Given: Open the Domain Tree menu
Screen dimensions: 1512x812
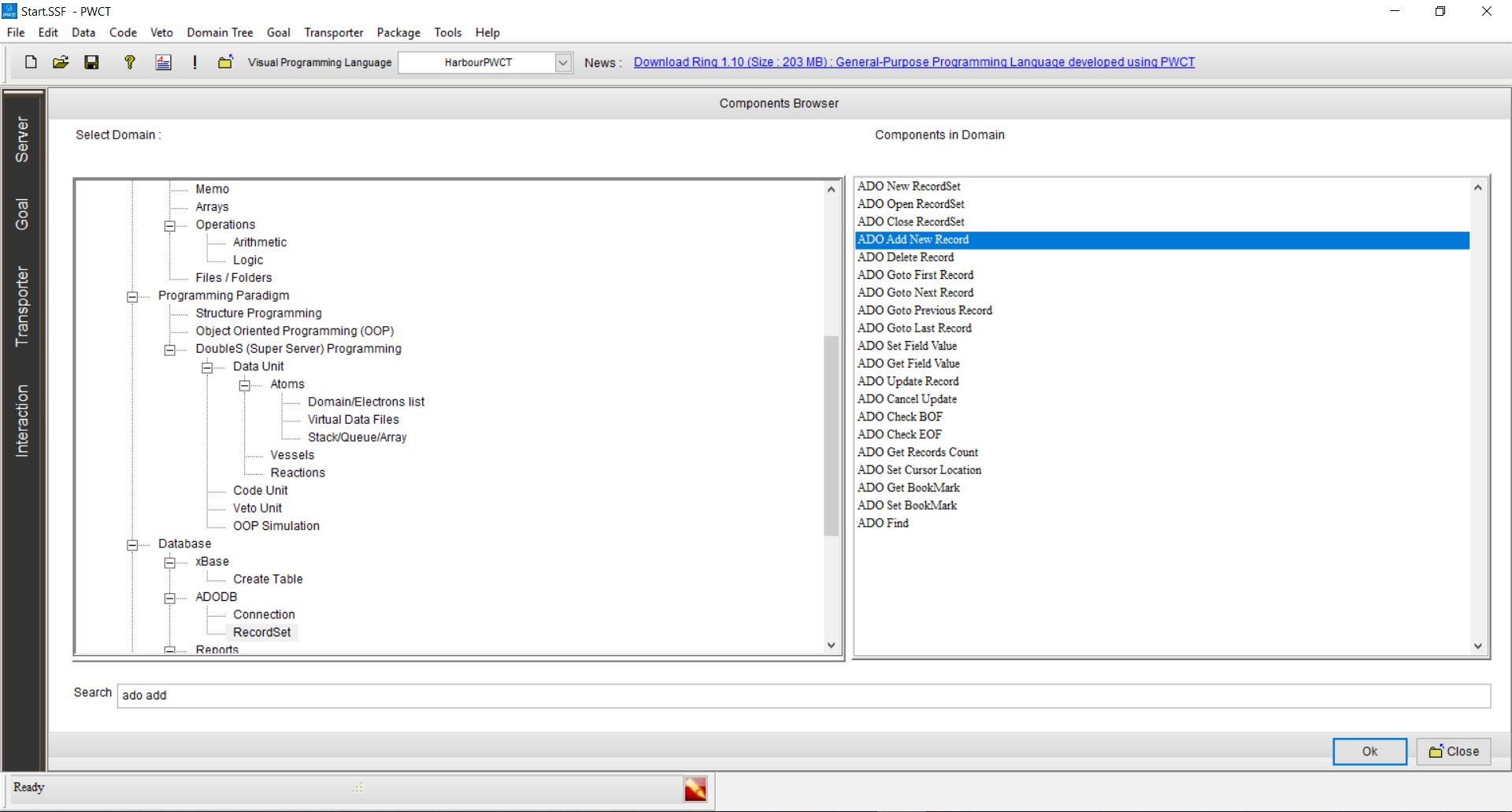Looking at the screenshot, I should (x=220, y=32).
